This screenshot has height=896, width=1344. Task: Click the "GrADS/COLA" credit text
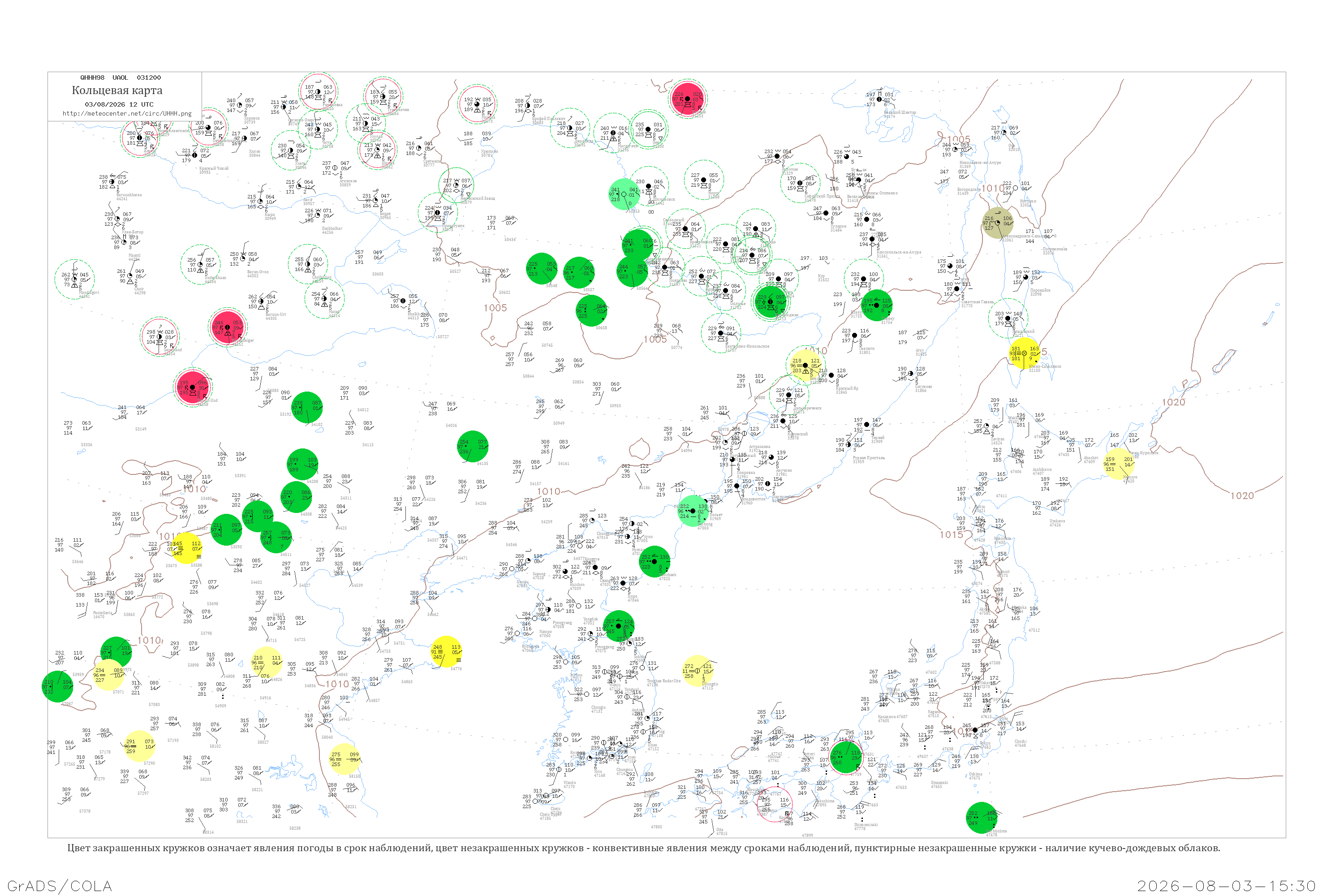[60, 886]
